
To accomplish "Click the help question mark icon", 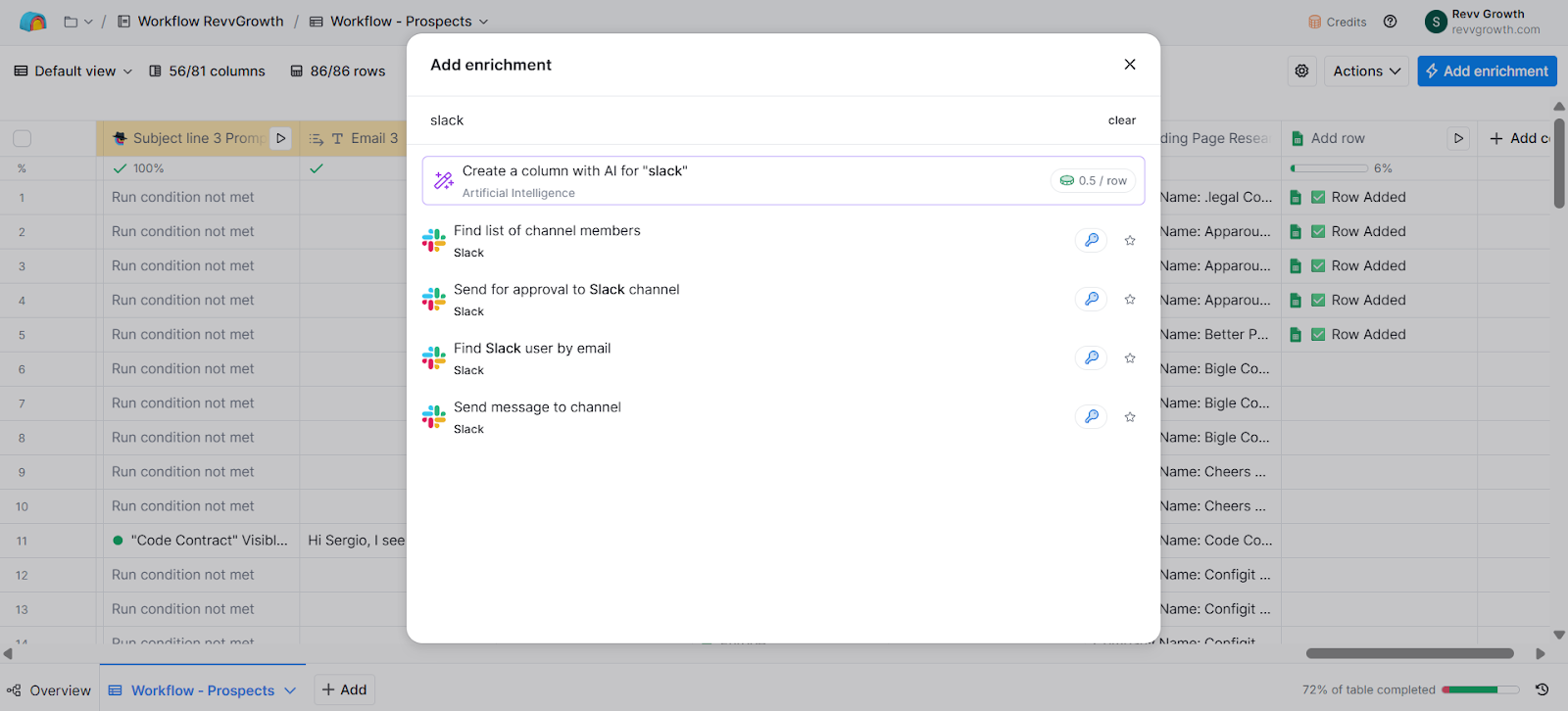I will coord(1390,22).
